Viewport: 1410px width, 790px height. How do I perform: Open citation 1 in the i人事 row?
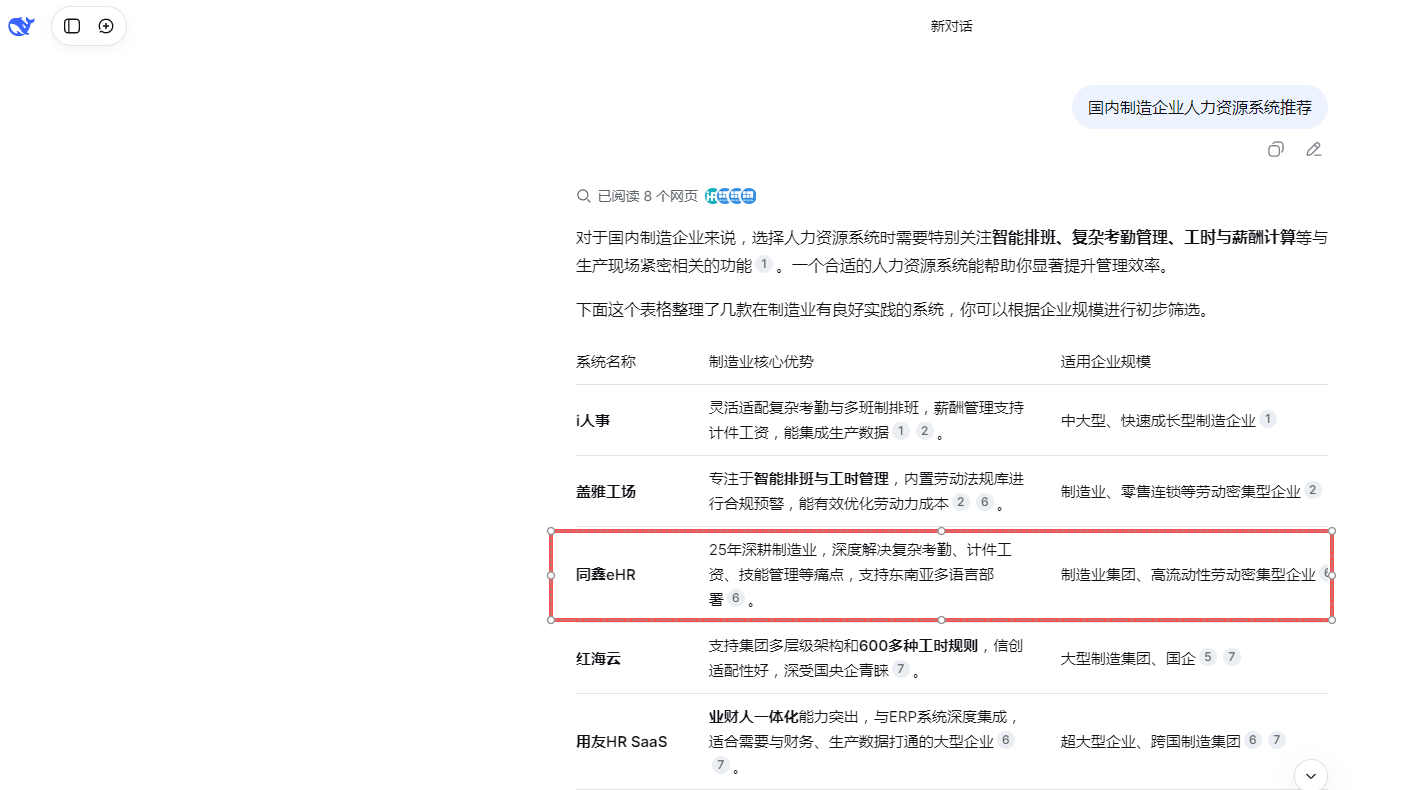[x=900, y=430]
